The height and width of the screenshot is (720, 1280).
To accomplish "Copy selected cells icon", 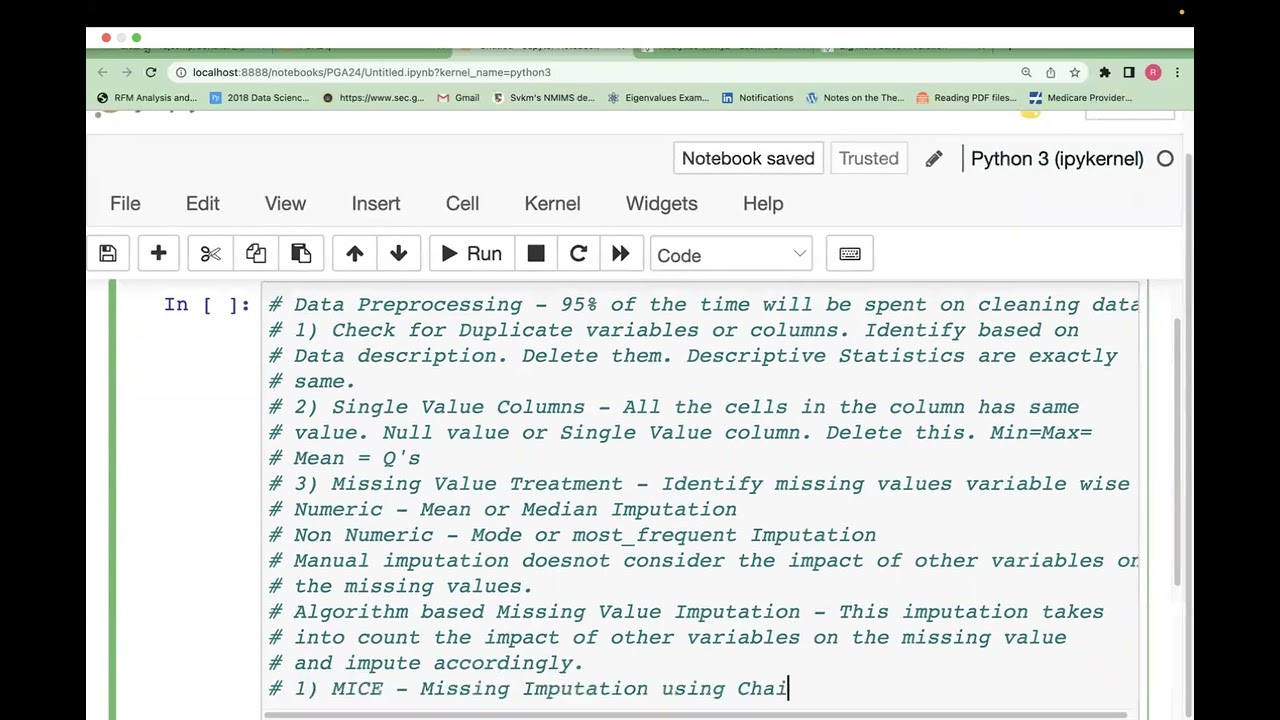I will click(x=256, y=254).
